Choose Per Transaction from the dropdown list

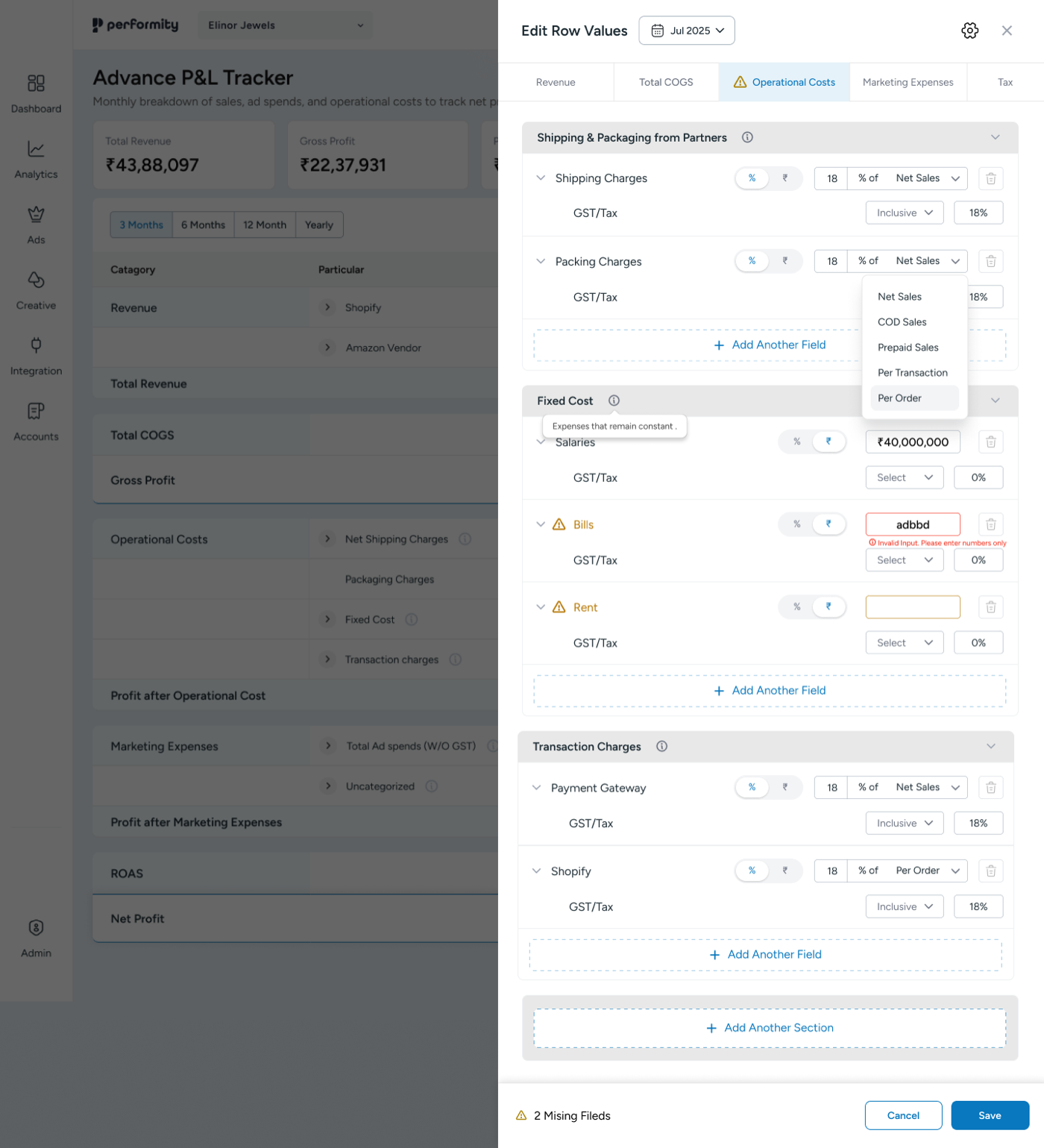[914, 373]
